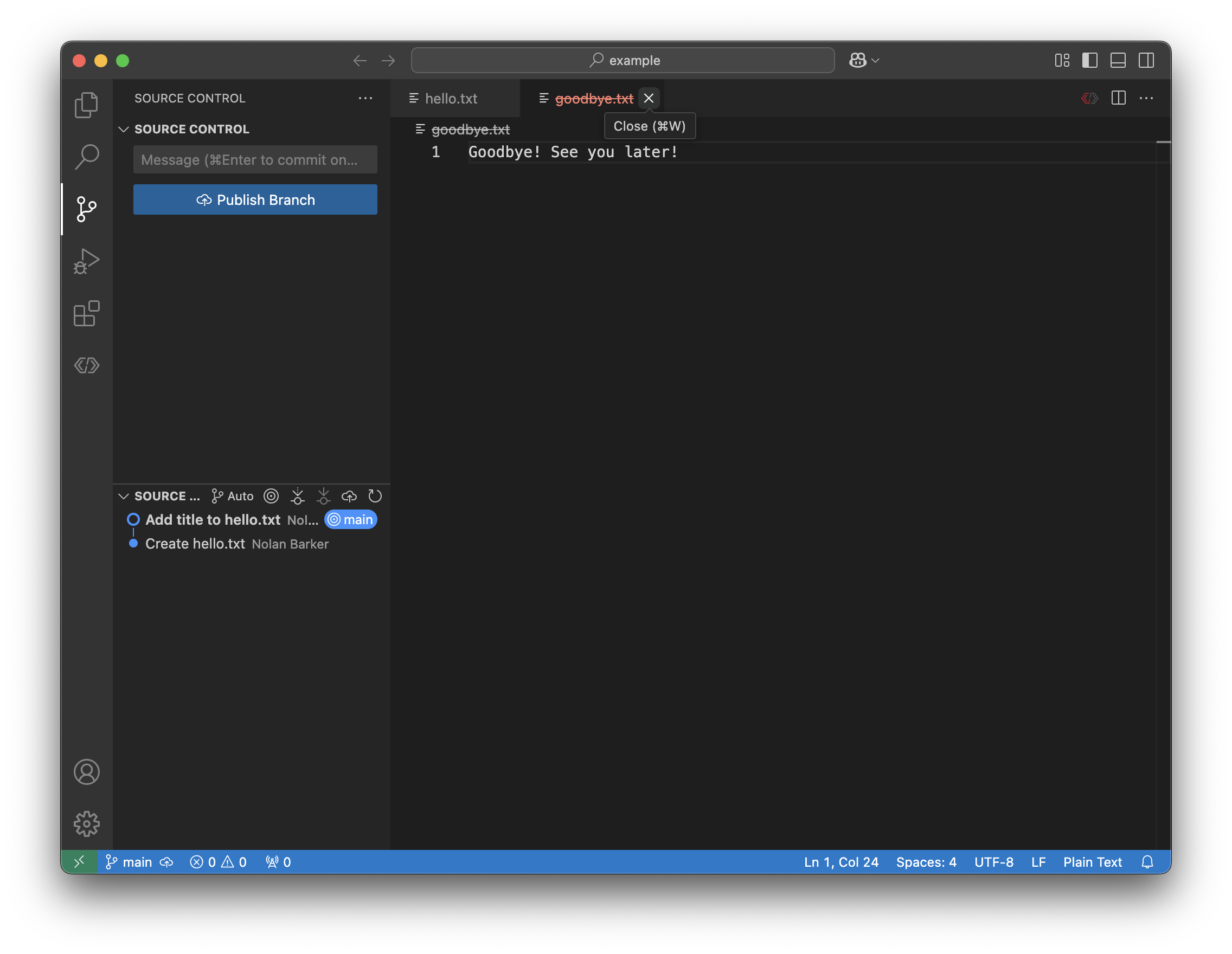This screenshot has height=954, width=1232.
Task: Split the editor to the right
Action: 1119,98
